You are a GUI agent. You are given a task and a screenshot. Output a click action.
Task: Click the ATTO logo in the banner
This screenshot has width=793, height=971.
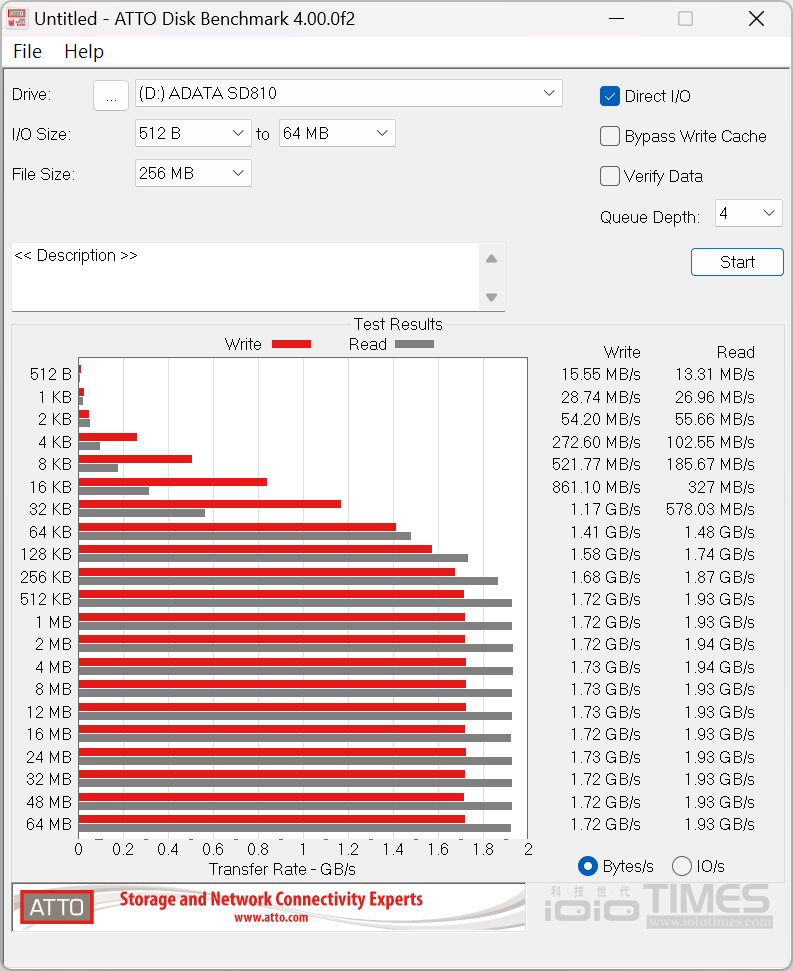(57, 907)
